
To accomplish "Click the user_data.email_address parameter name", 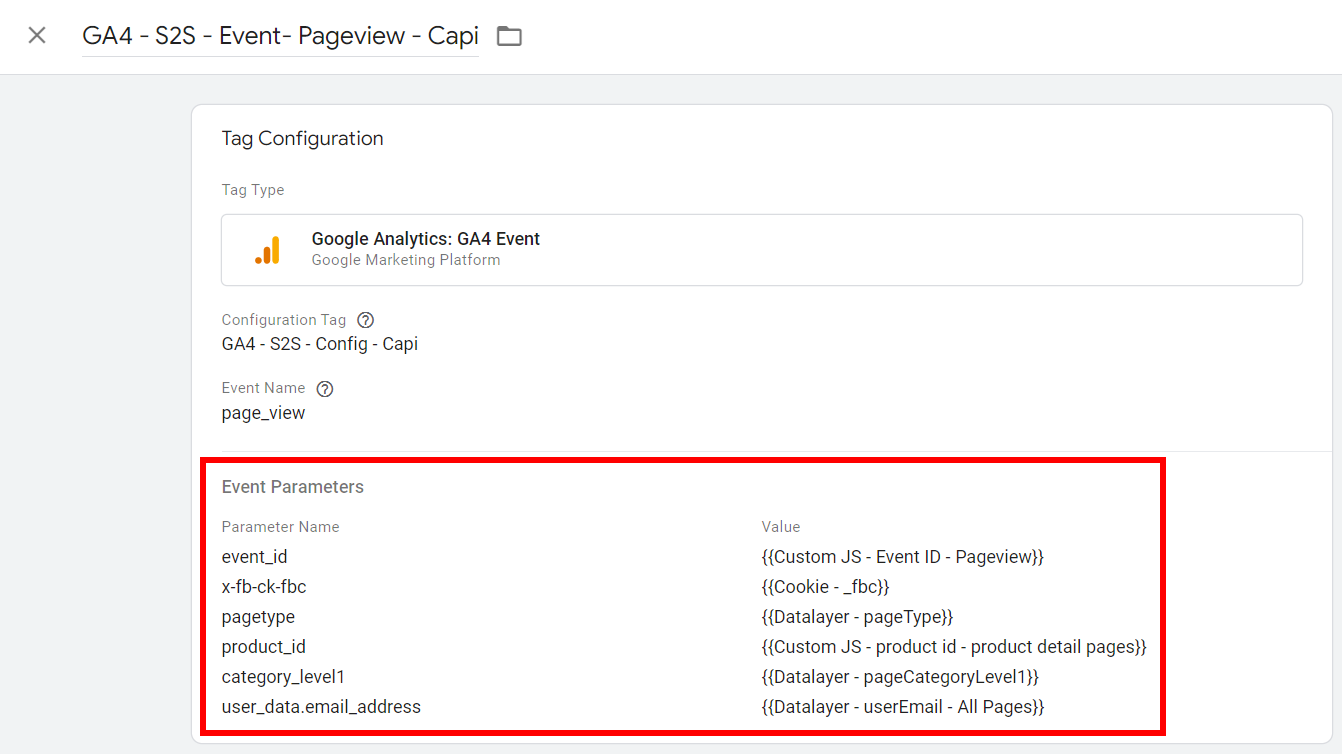I will coord(321,707).
